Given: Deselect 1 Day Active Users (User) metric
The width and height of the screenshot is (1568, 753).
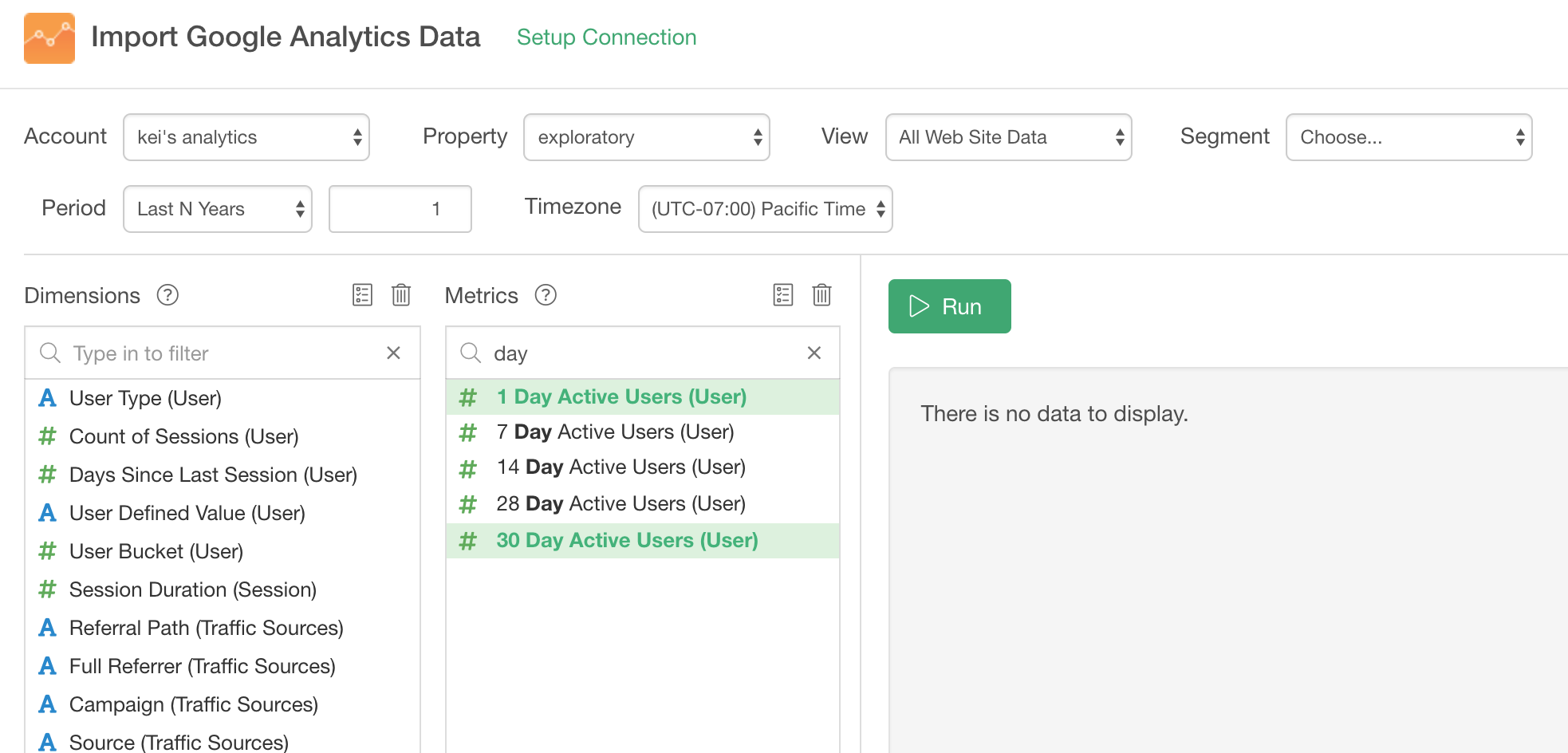Looking at the screenshot, I should point(643,396).
